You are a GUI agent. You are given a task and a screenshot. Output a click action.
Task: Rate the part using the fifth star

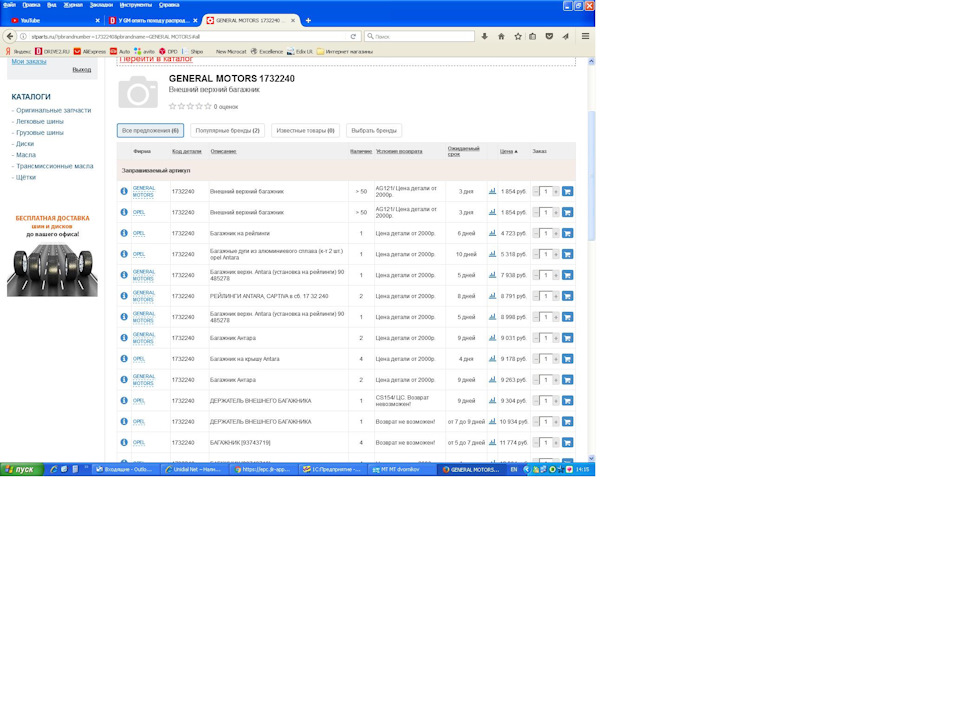point(208,106)
